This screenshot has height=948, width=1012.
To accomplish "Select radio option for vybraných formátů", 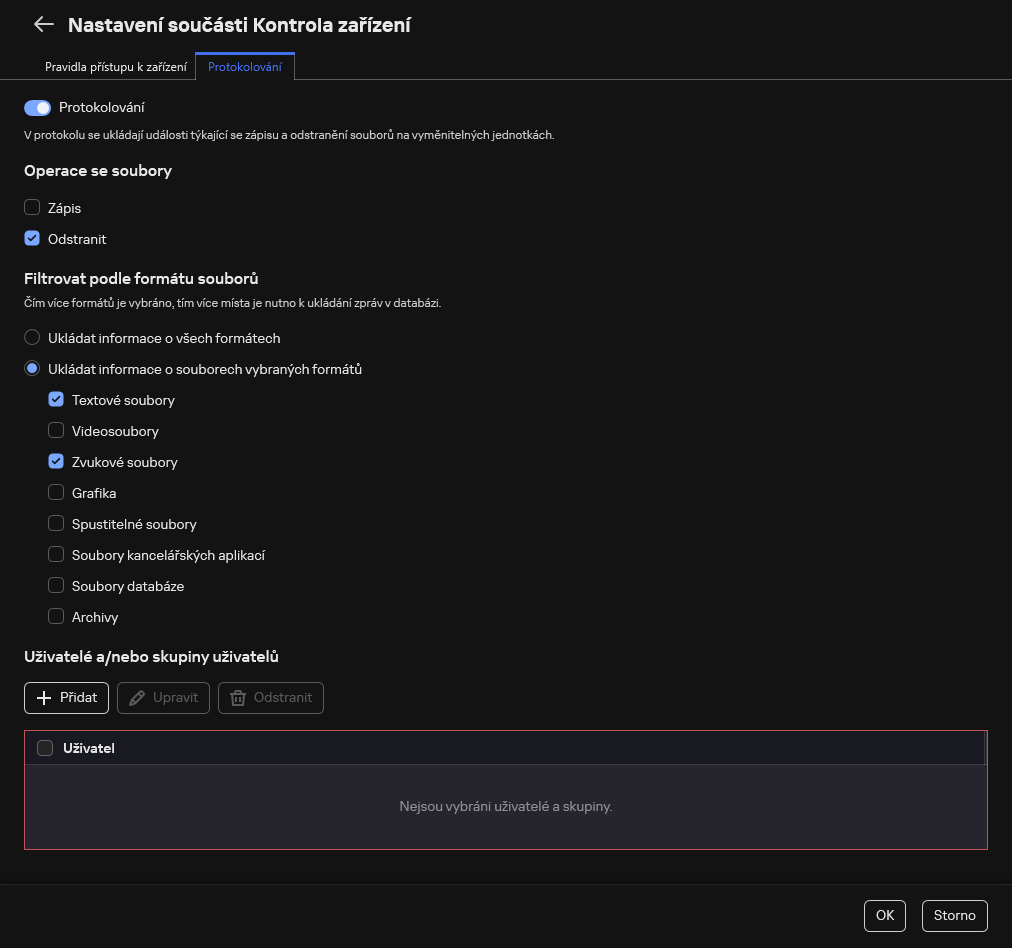I will (x=31, y=368).
